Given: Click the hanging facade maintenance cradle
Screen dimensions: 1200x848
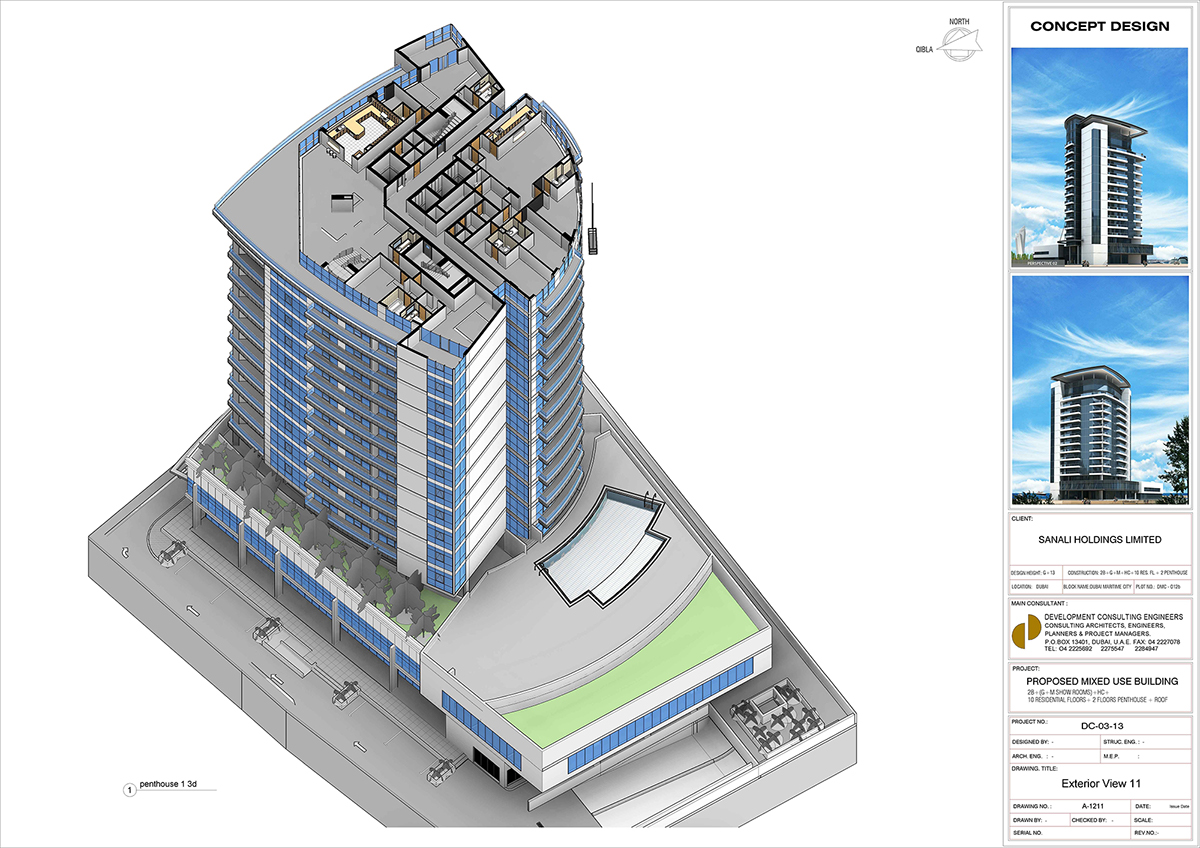Looking at the screenshot, I should click(594, 238).
